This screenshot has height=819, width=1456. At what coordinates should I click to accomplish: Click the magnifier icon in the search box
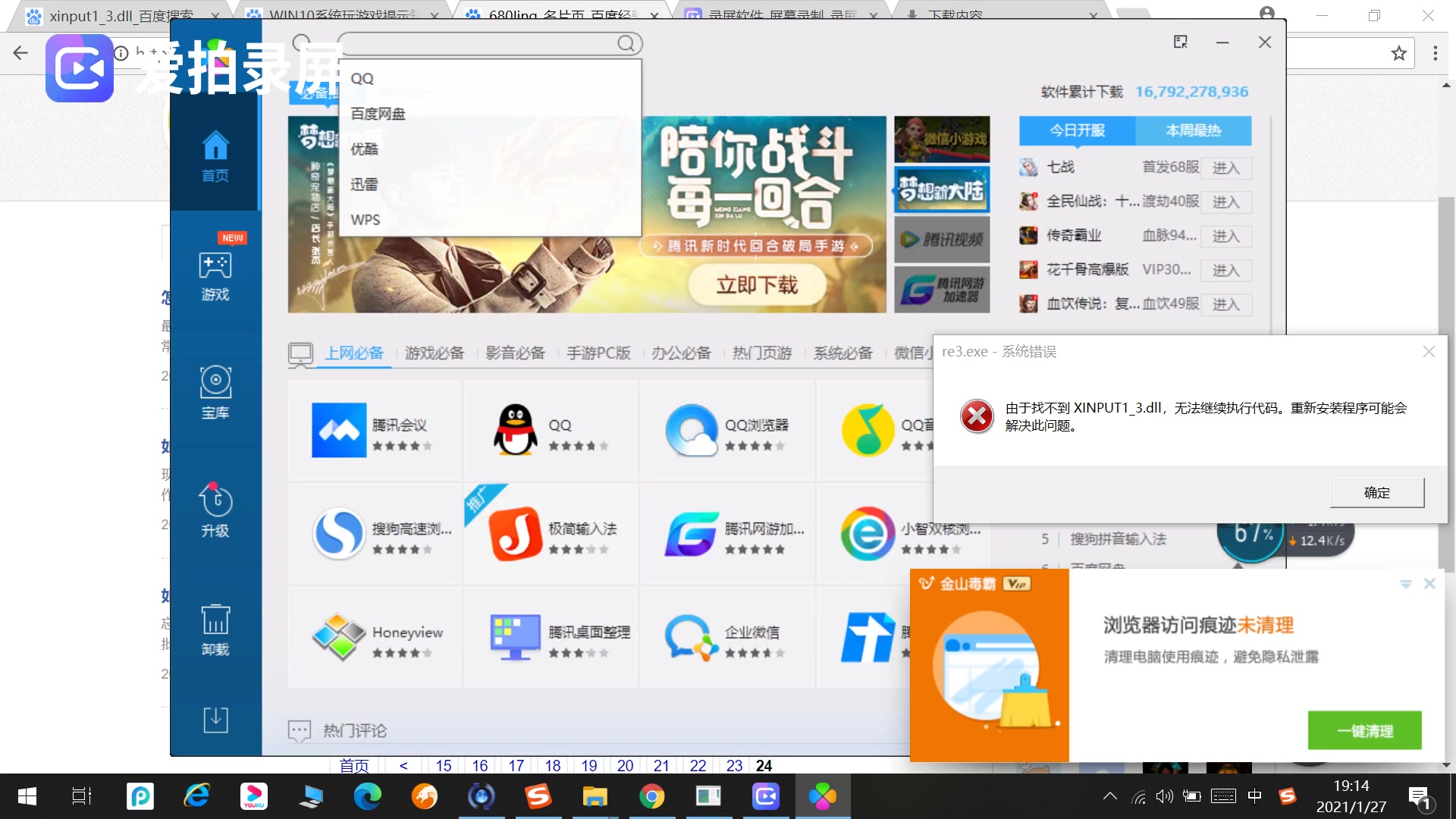(626, 44)
